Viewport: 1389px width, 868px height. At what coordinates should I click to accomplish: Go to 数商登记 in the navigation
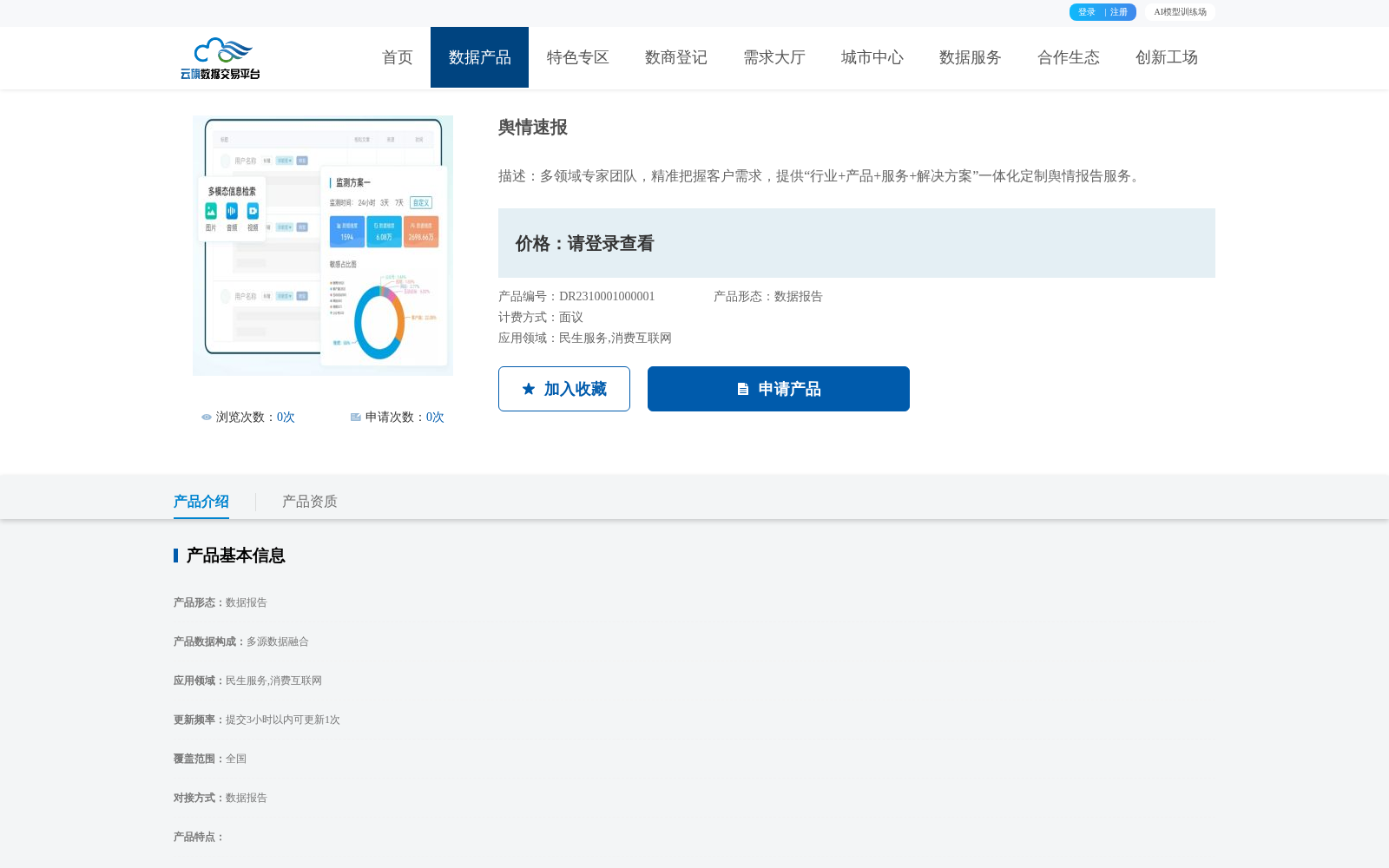click(x=676, y=57)
